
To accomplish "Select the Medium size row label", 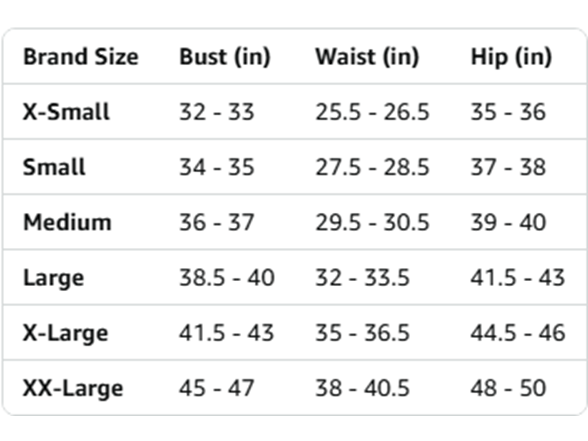I will (x=68, y=222).
